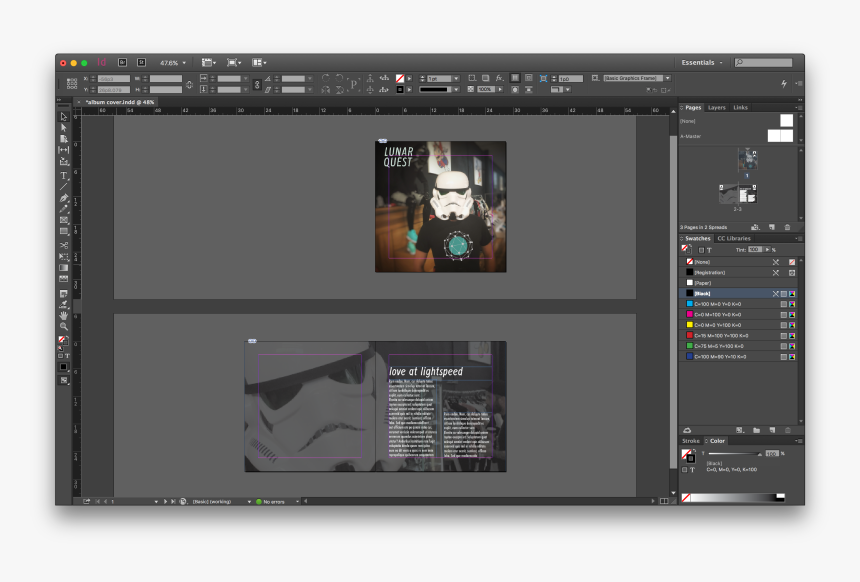
Task: Toggle formatting affects text in Swatches panel
Action: [x=709, y=250]
